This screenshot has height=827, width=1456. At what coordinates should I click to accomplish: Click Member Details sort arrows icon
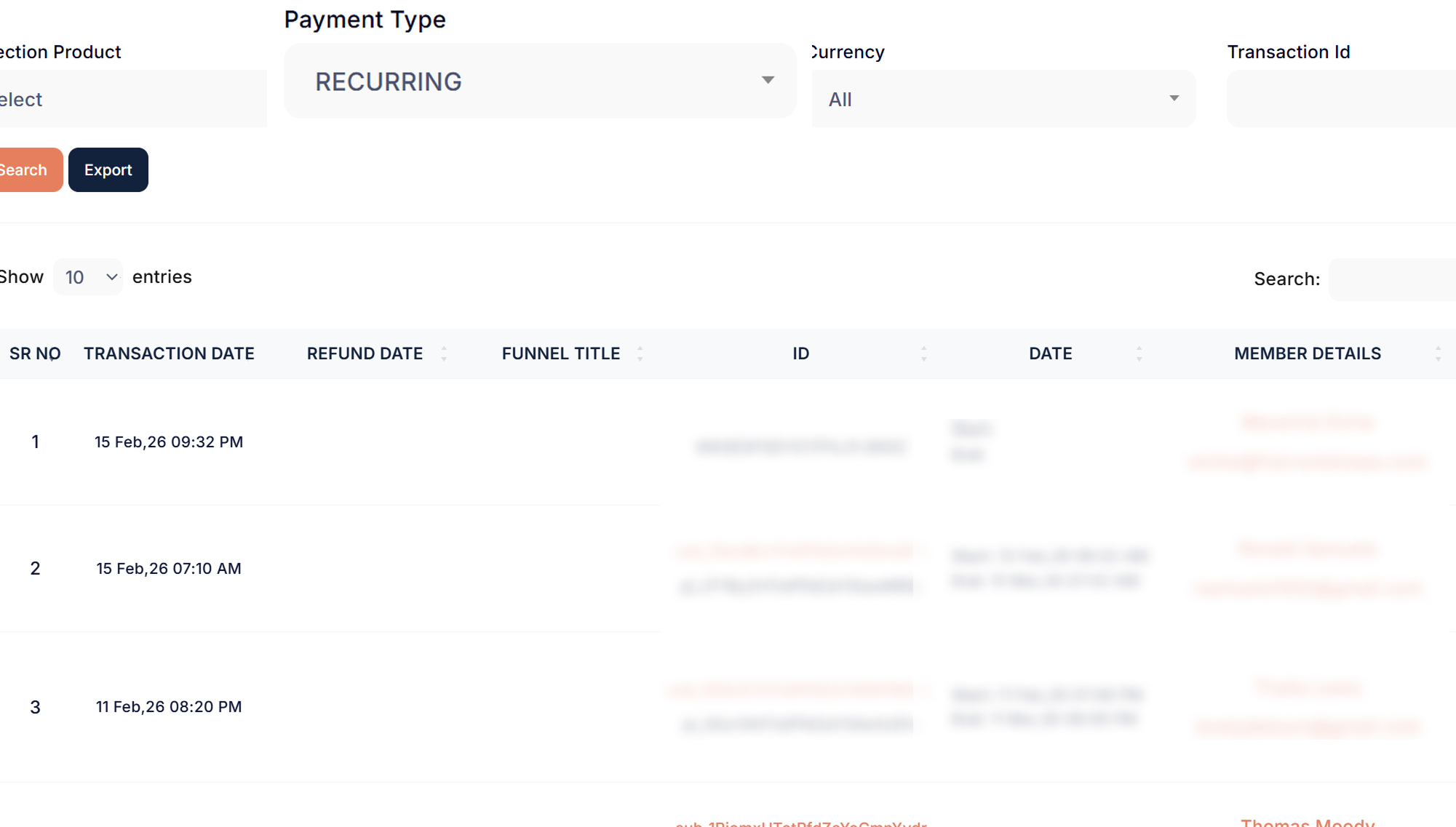pyautogui.click(x=1438, y=353)
